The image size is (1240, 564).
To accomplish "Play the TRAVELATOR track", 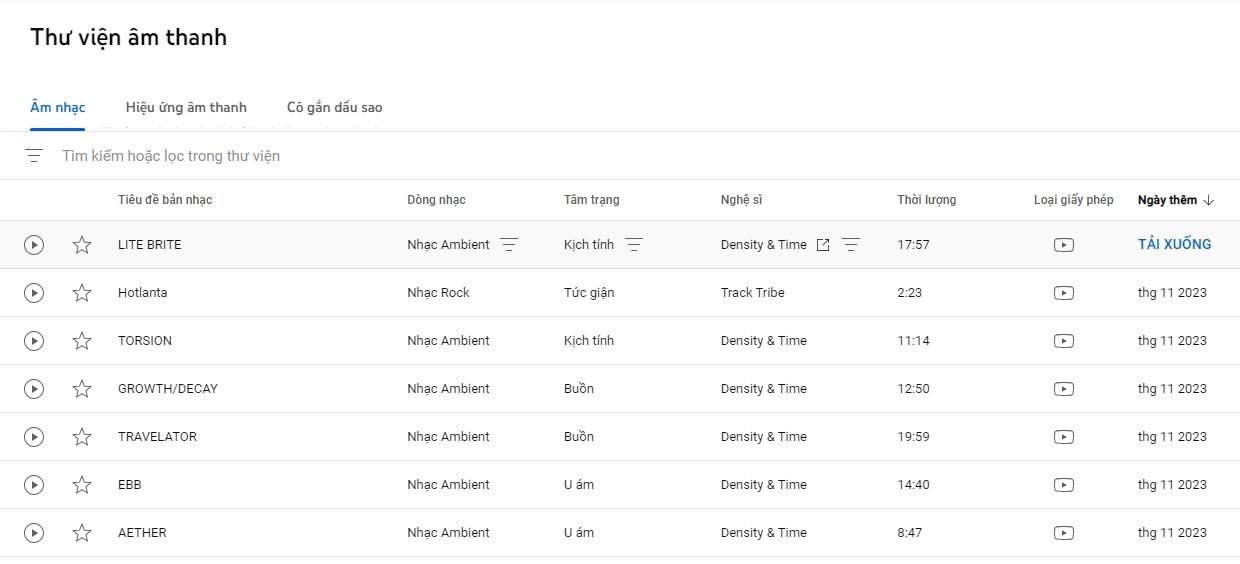I will coord(34,437).
